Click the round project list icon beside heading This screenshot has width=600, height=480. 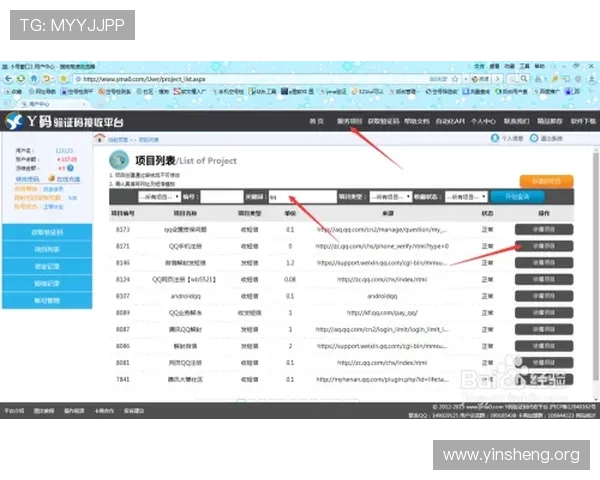(x=119, y=160)
